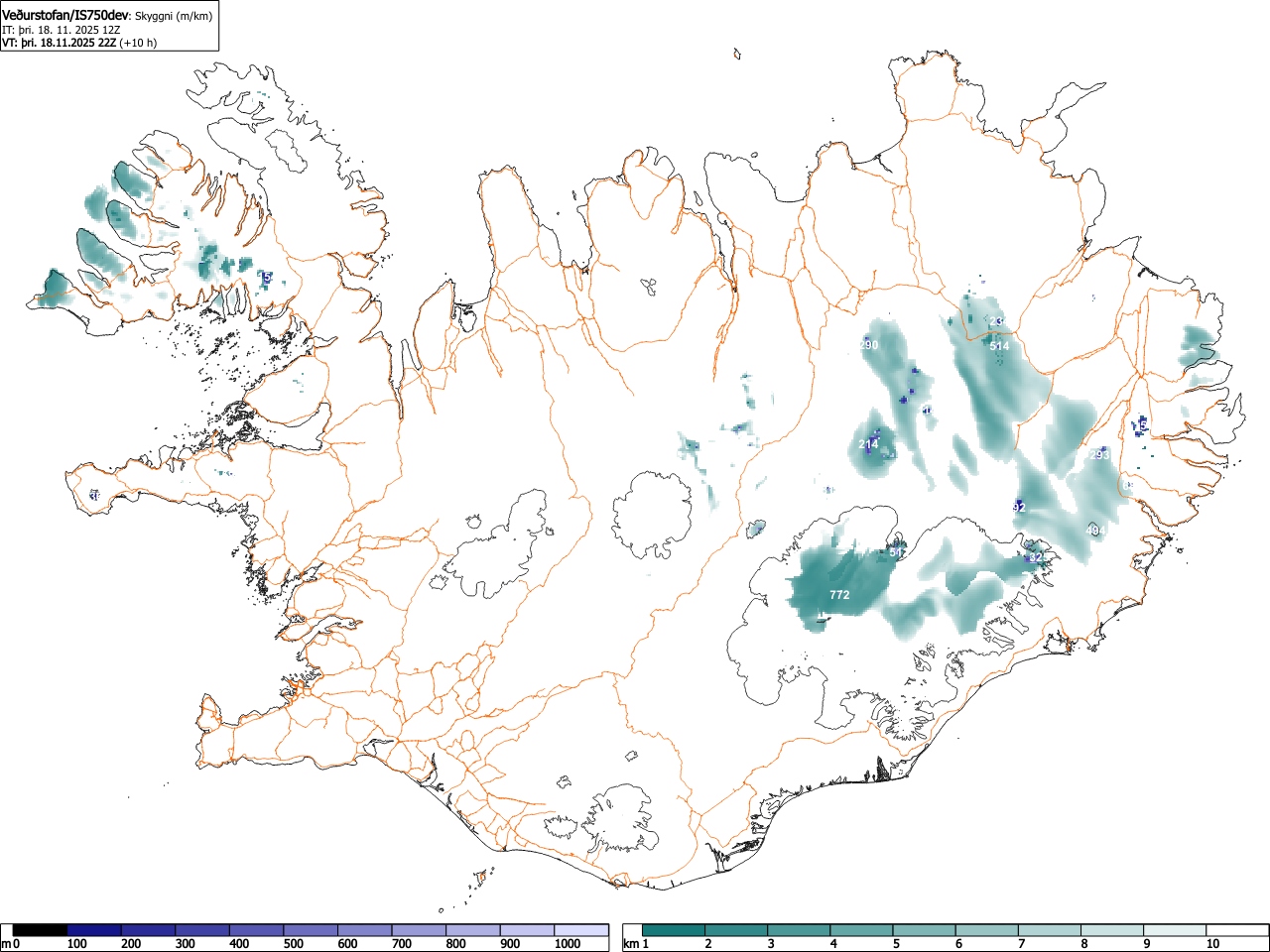1270x952 pixels.
Task: Select the 5–6 km legend swatch
Action: pyautogui.click(x=924, y=930)
